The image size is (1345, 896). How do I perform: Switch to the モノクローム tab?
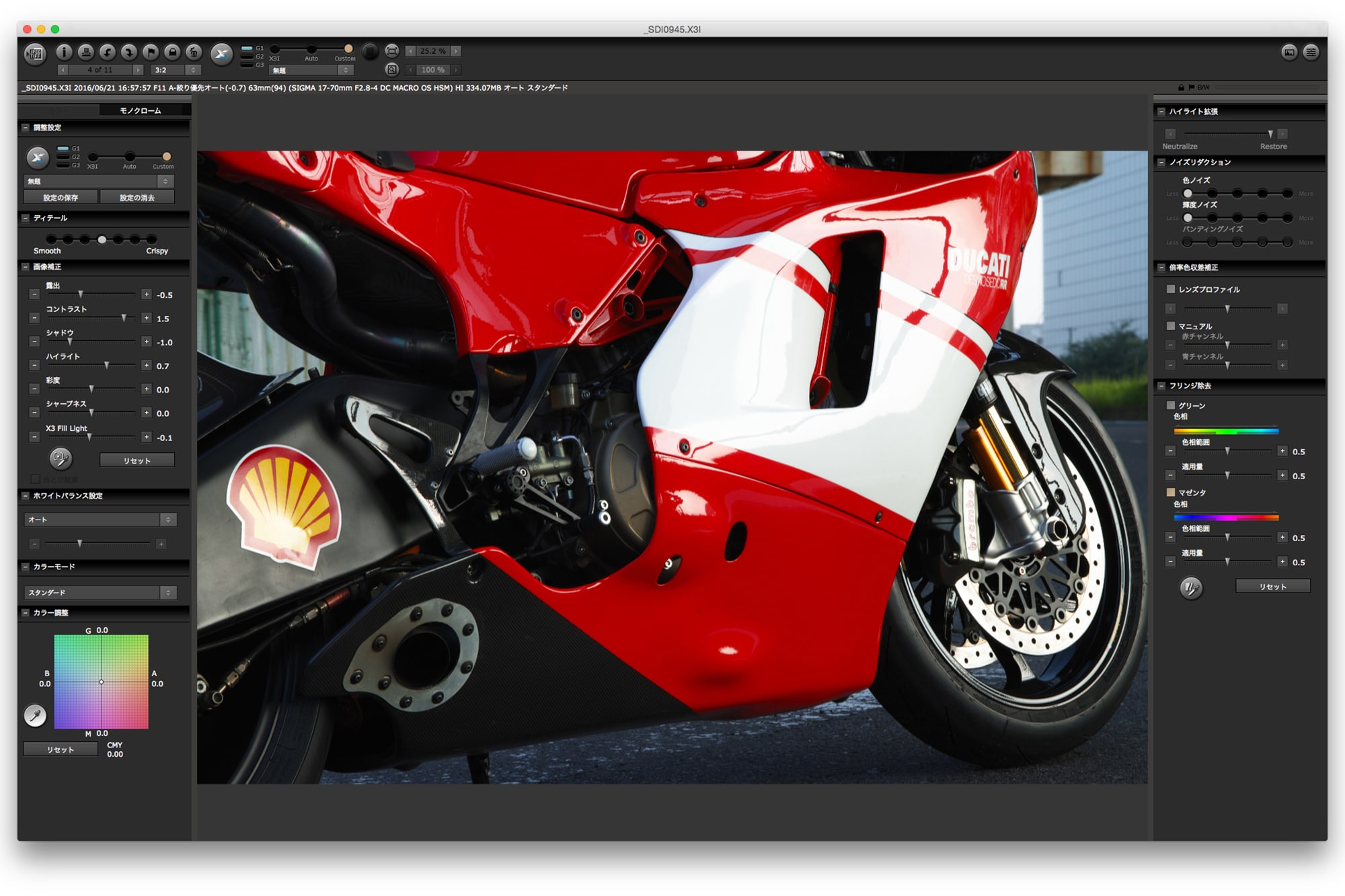pos(141,110)
